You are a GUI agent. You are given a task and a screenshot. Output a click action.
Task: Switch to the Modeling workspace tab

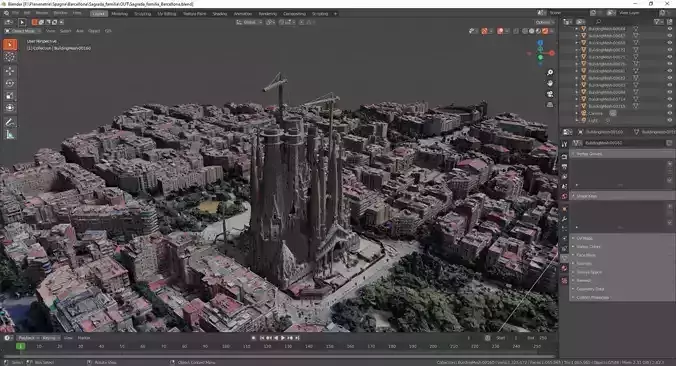[119, 14]
